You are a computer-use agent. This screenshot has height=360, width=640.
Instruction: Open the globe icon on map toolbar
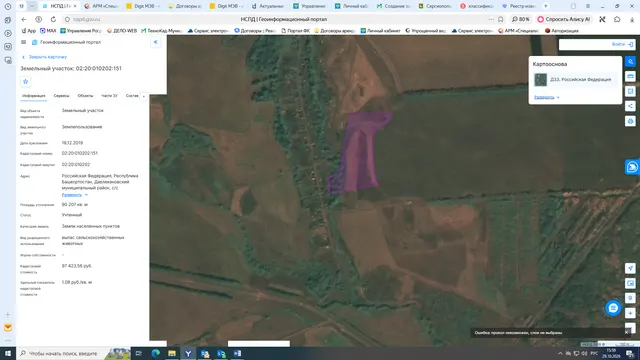pos(630,121)
